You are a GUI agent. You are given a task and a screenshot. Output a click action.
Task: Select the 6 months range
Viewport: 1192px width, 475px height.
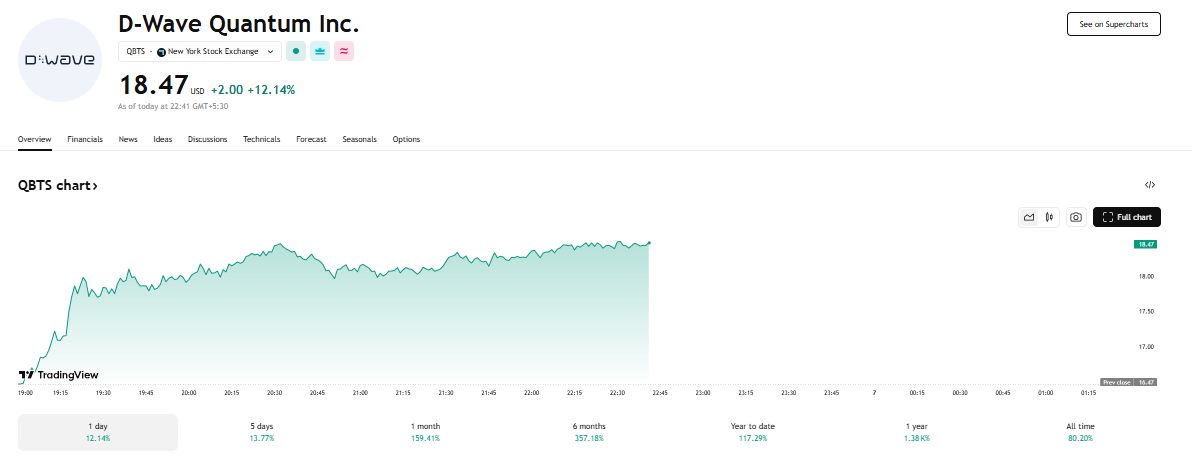(x=589, y=432)
